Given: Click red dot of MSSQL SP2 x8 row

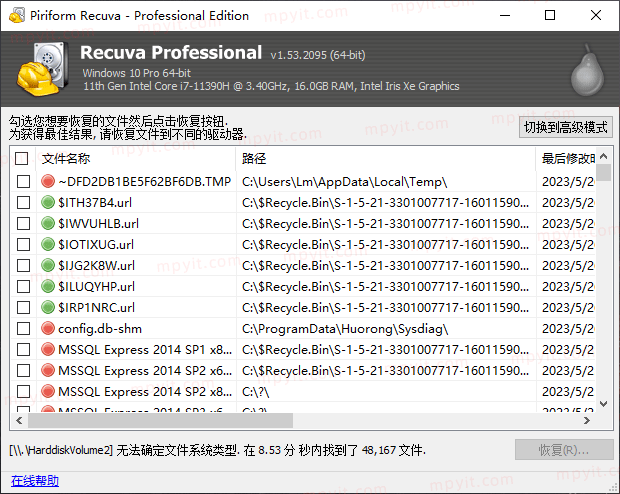Looking at the screenshot, I should point(48,391).
